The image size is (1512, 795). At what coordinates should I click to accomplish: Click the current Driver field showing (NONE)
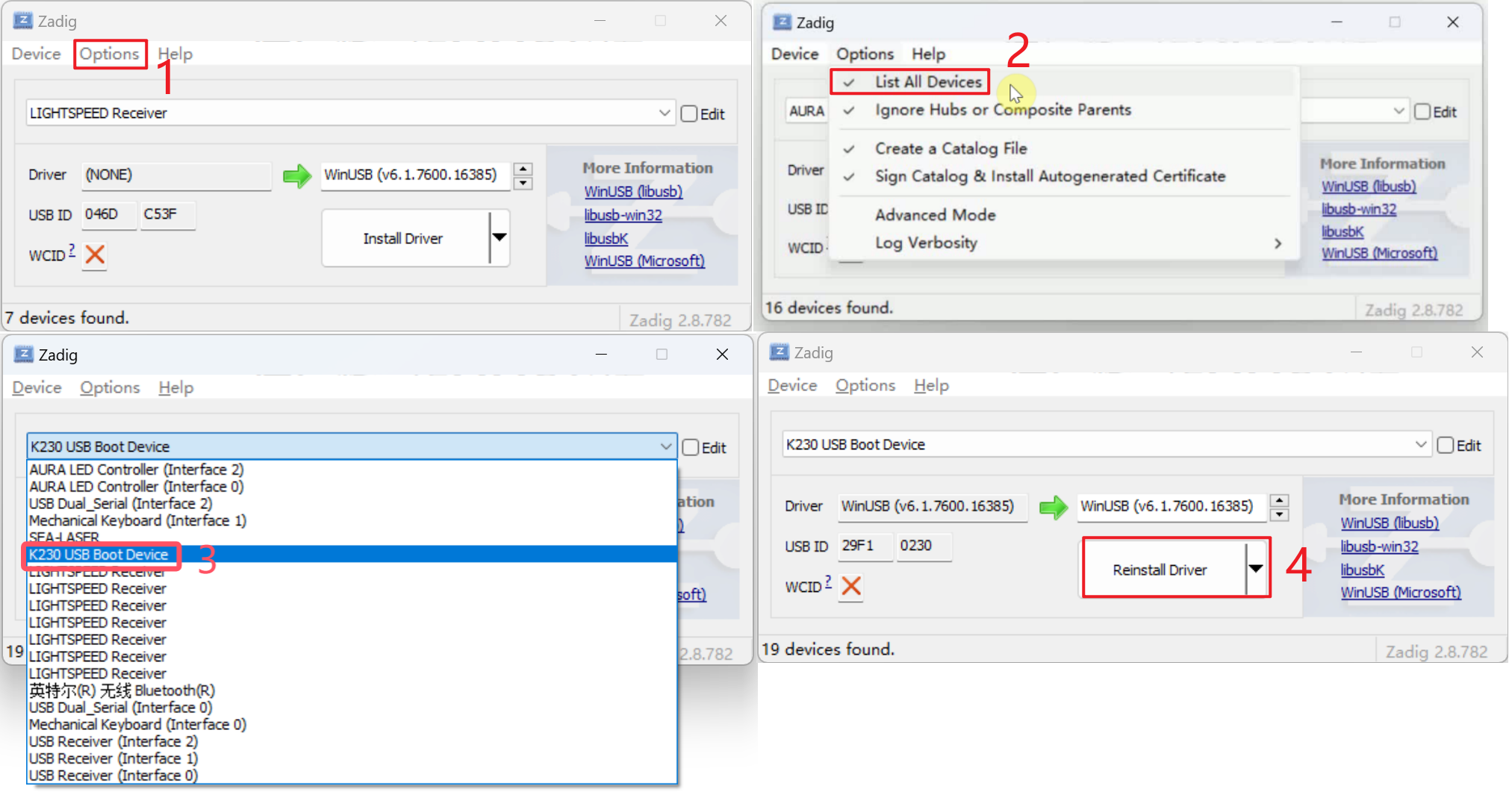coord(176,175)
